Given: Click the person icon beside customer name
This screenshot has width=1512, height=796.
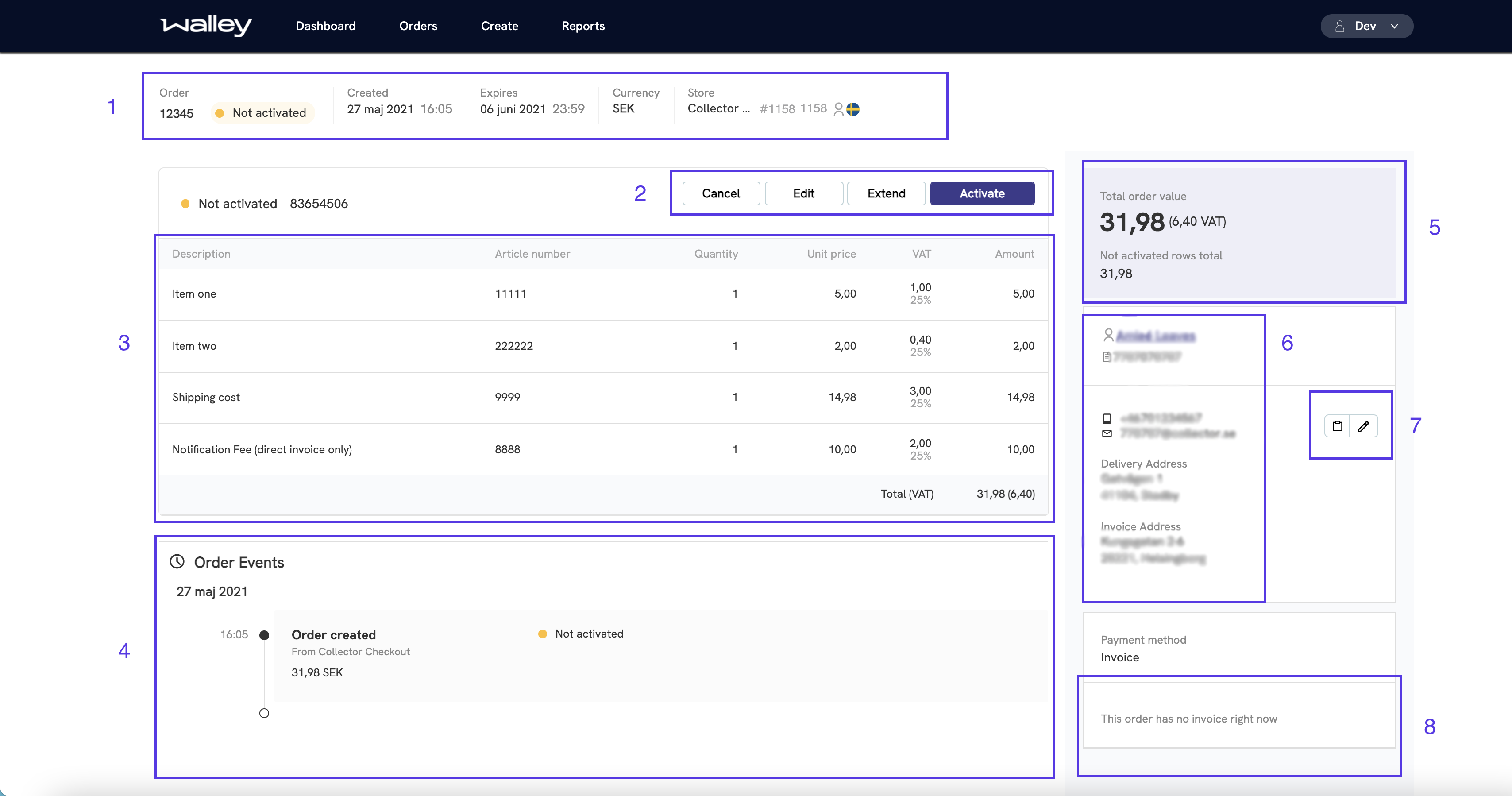Looking at the screenshot, I should click(1108, 335).
